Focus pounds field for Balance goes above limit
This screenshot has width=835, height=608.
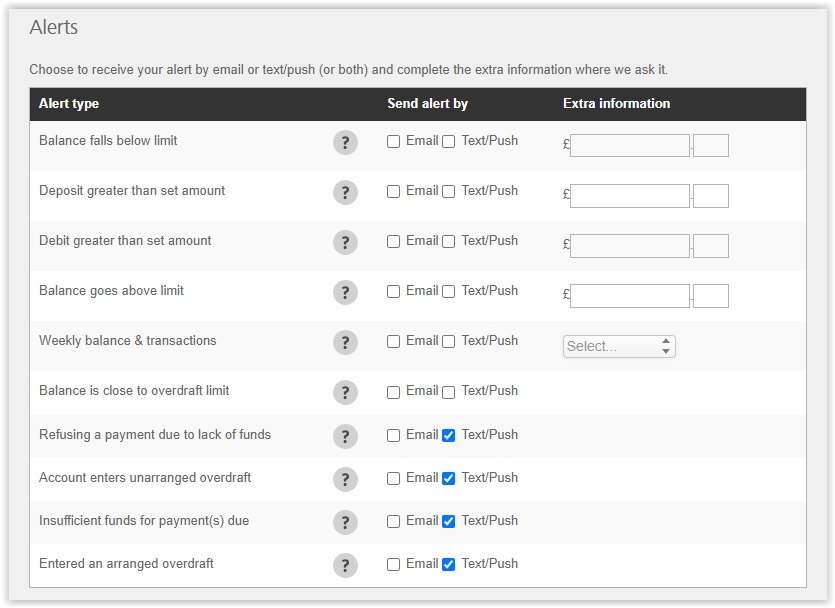pos(630,296)
